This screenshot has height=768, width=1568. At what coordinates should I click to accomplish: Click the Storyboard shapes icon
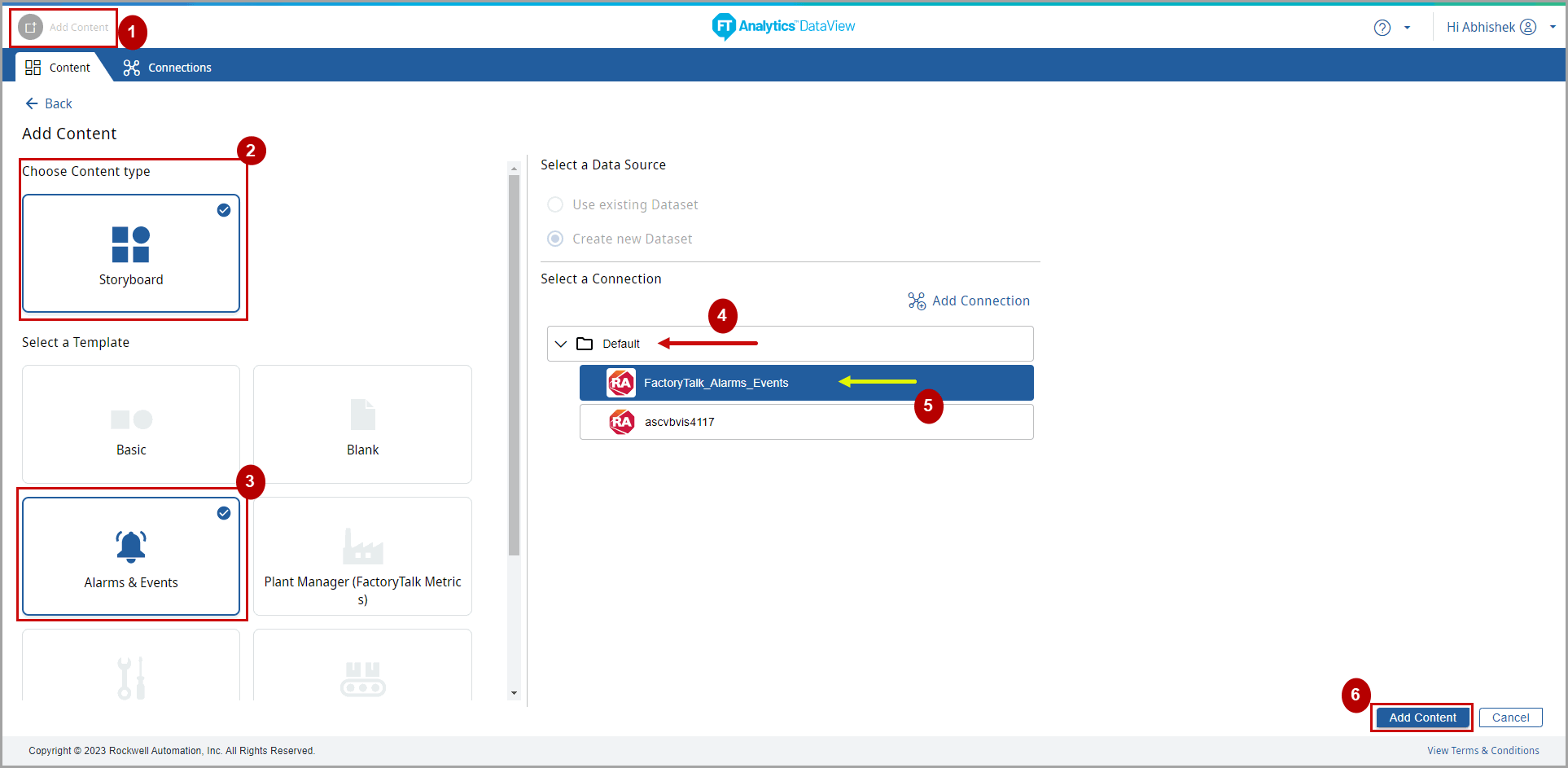point(131,244)
